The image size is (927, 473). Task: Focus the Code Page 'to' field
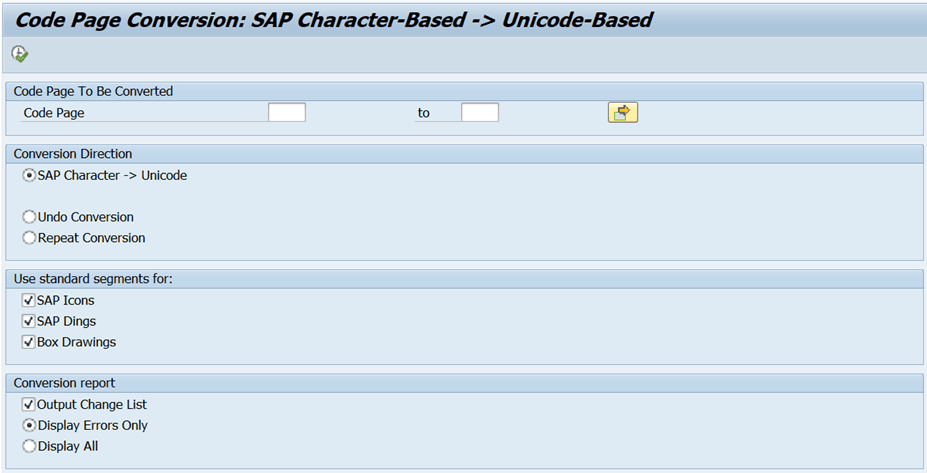(x=479, y=112)
